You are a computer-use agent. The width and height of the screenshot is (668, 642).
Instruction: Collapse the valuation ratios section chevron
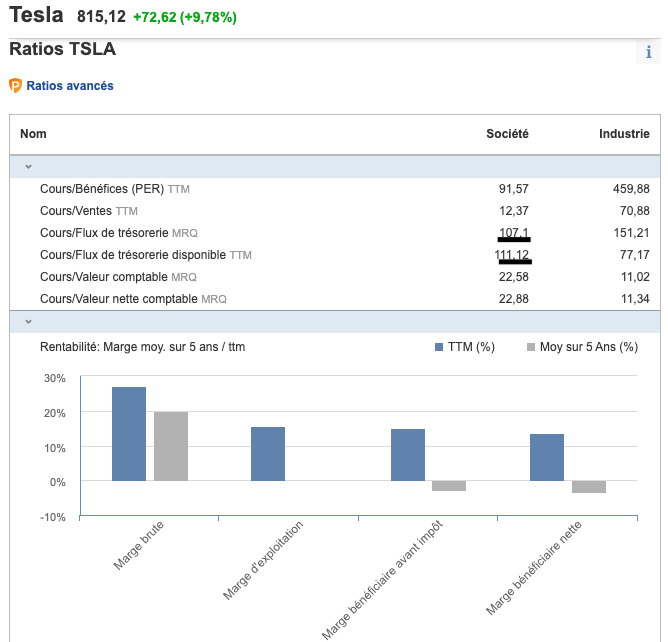[28, 167]
